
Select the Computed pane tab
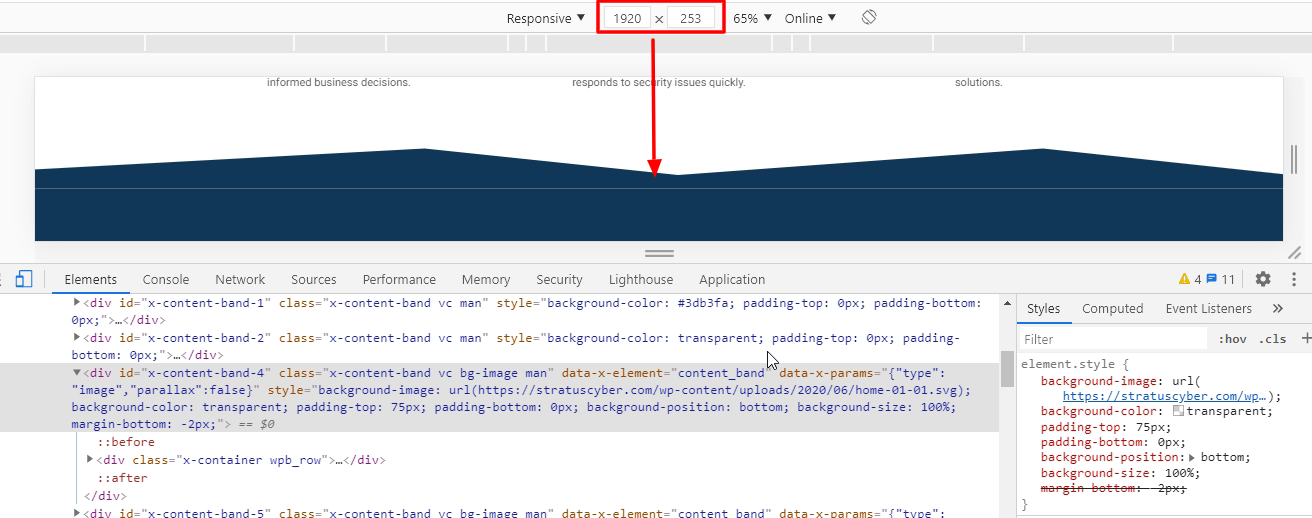click(x=1112, y=309)
